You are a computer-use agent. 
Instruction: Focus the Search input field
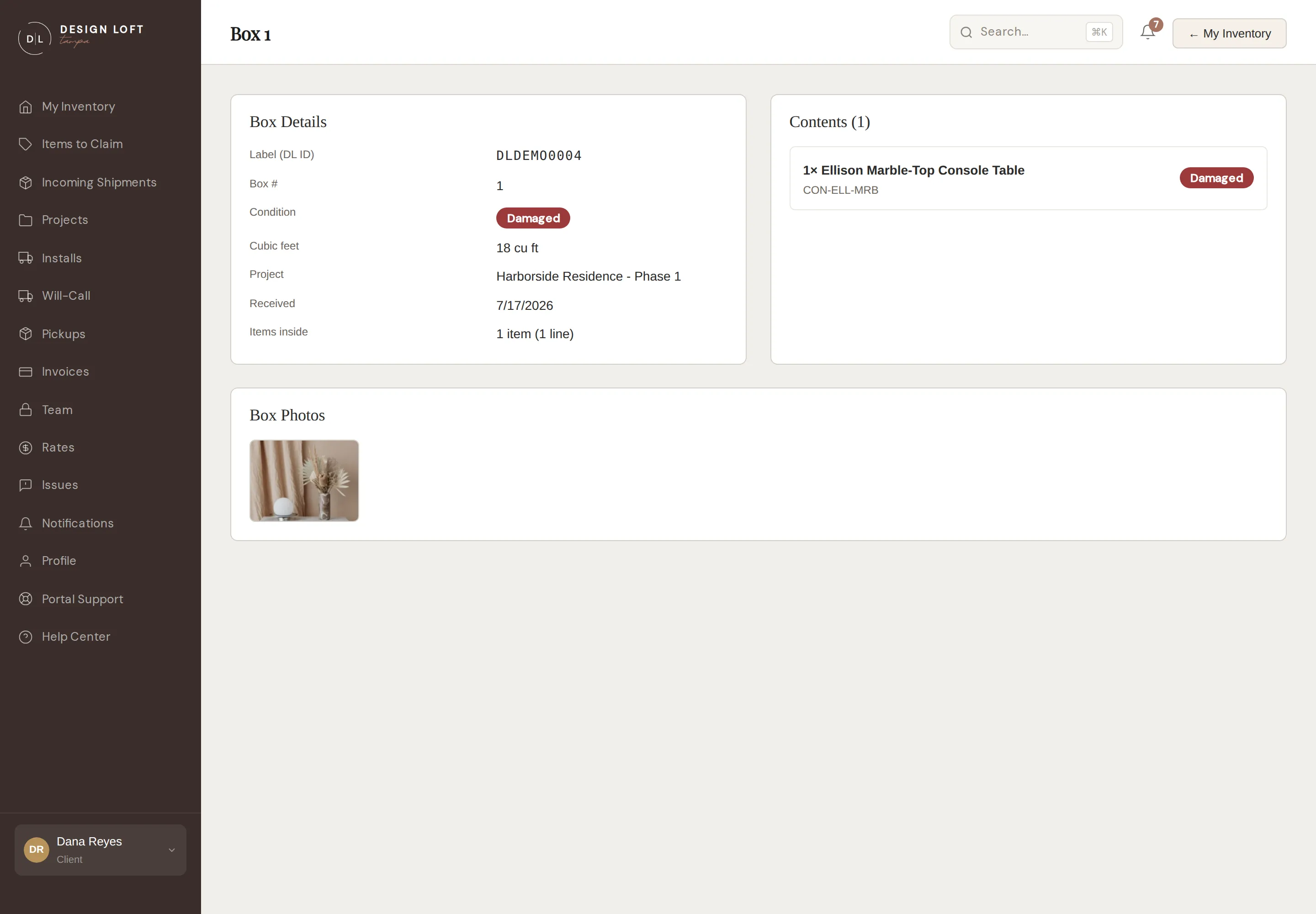tap(1035, 32)
